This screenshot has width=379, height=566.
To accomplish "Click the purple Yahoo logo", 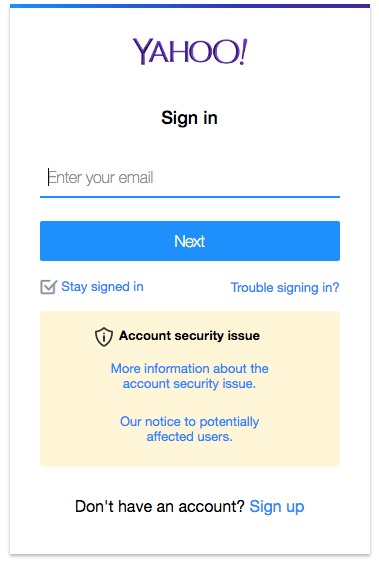I will pyautogui.click(x=190, y=52).
